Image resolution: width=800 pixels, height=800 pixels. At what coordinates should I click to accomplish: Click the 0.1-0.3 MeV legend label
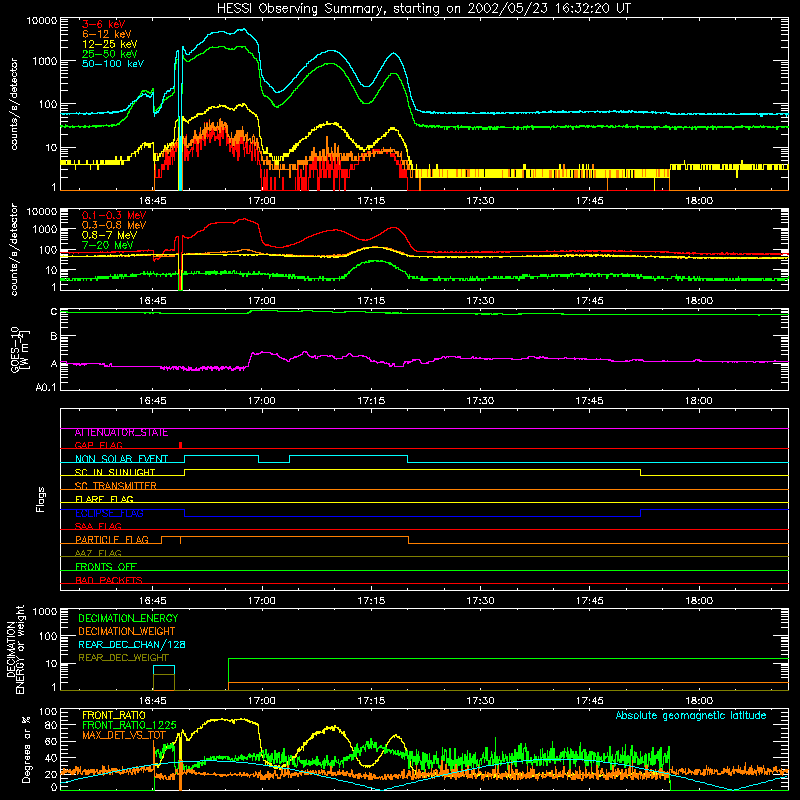click(114, 215)
